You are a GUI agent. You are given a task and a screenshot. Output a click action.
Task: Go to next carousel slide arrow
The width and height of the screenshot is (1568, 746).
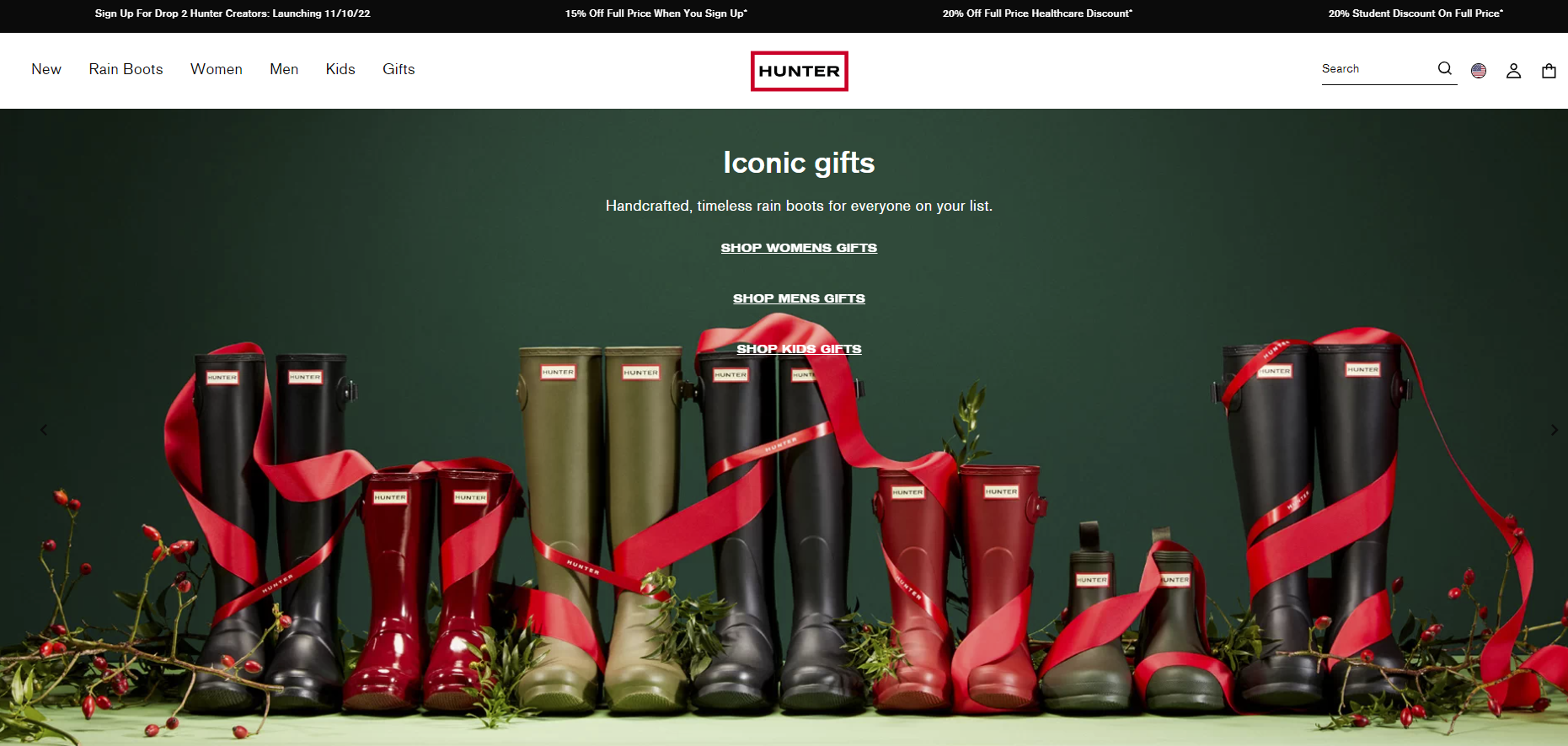click(1555, 430)
